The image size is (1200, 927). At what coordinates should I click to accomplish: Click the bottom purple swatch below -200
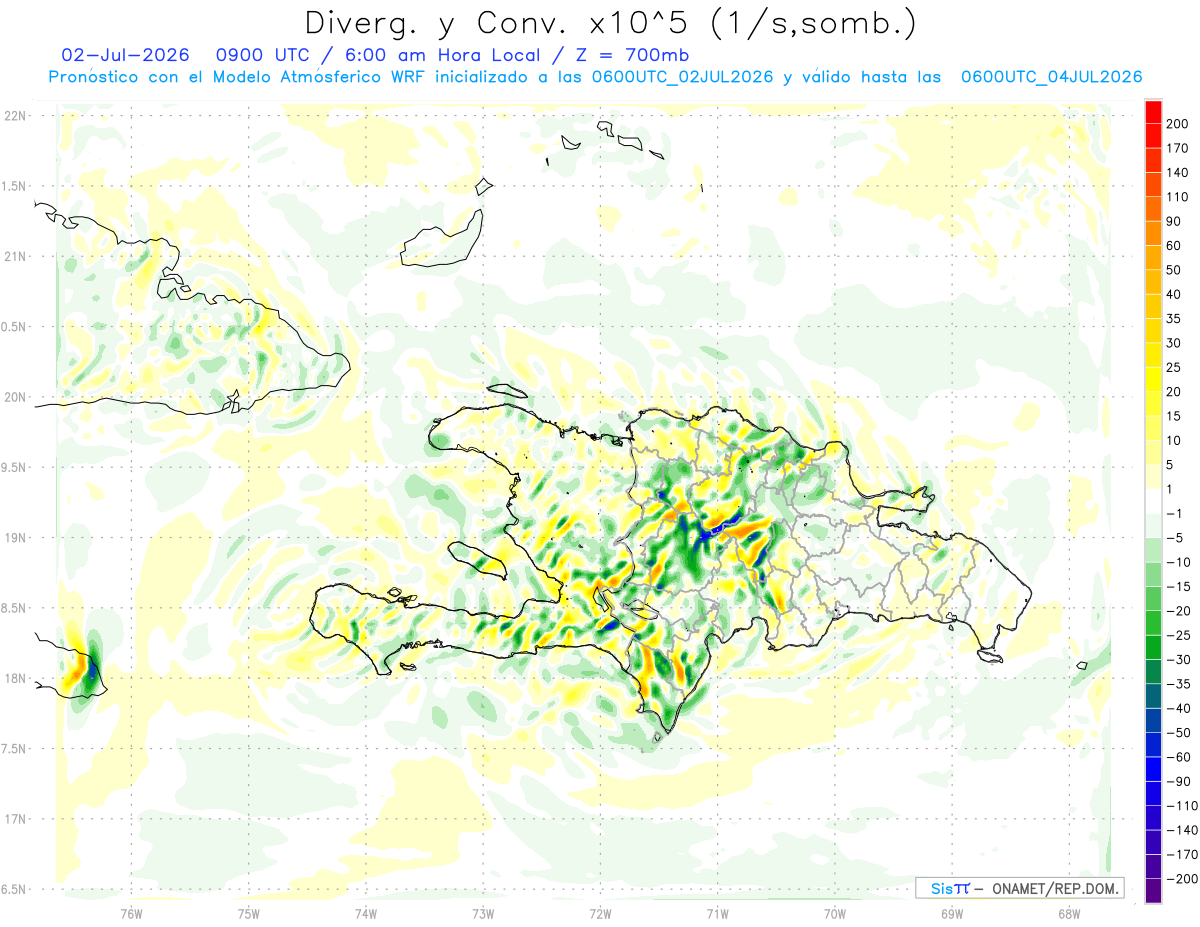tap(1153, 890)
